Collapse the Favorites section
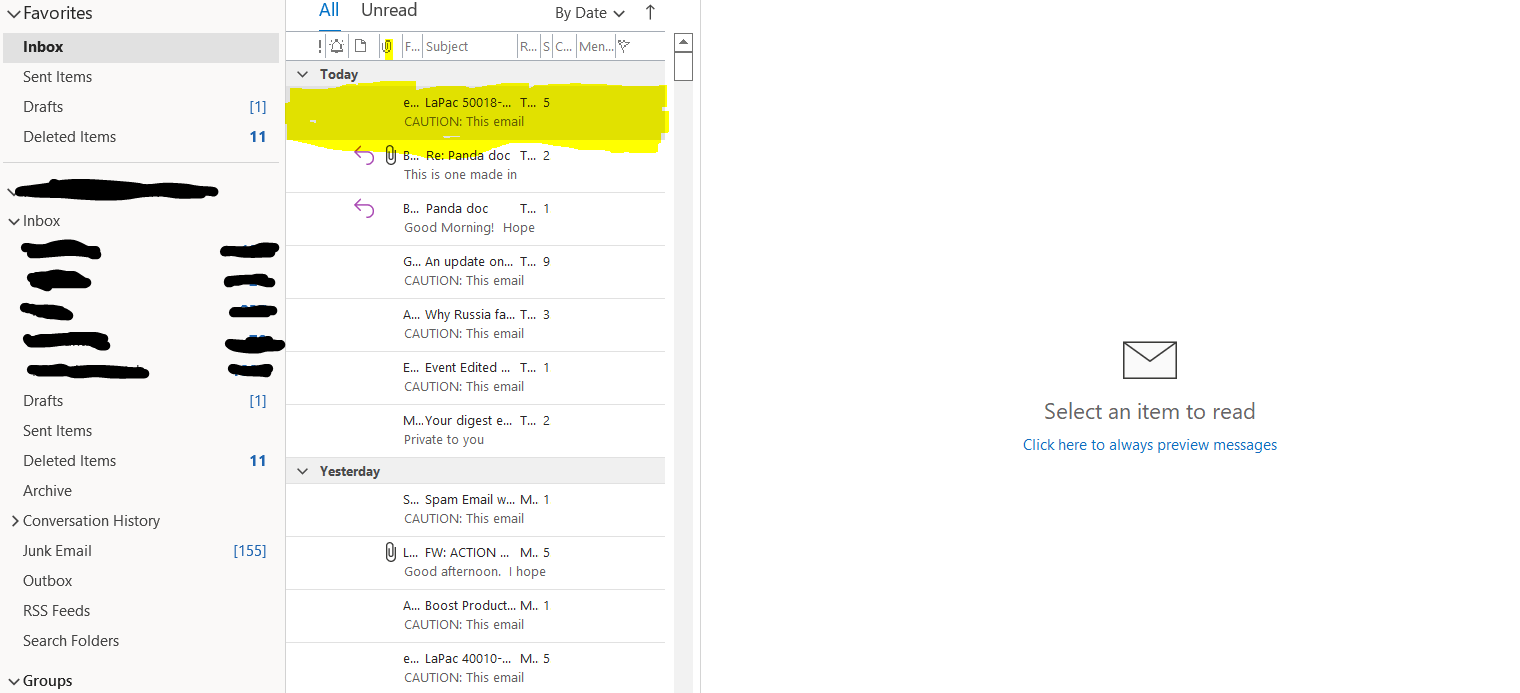The height and width of the screenshot is (693, 1520). (13, 14)
